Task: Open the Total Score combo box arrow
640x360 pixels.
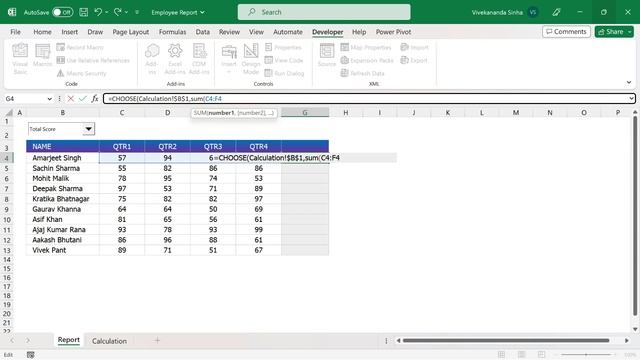Action: click(88, 129)
